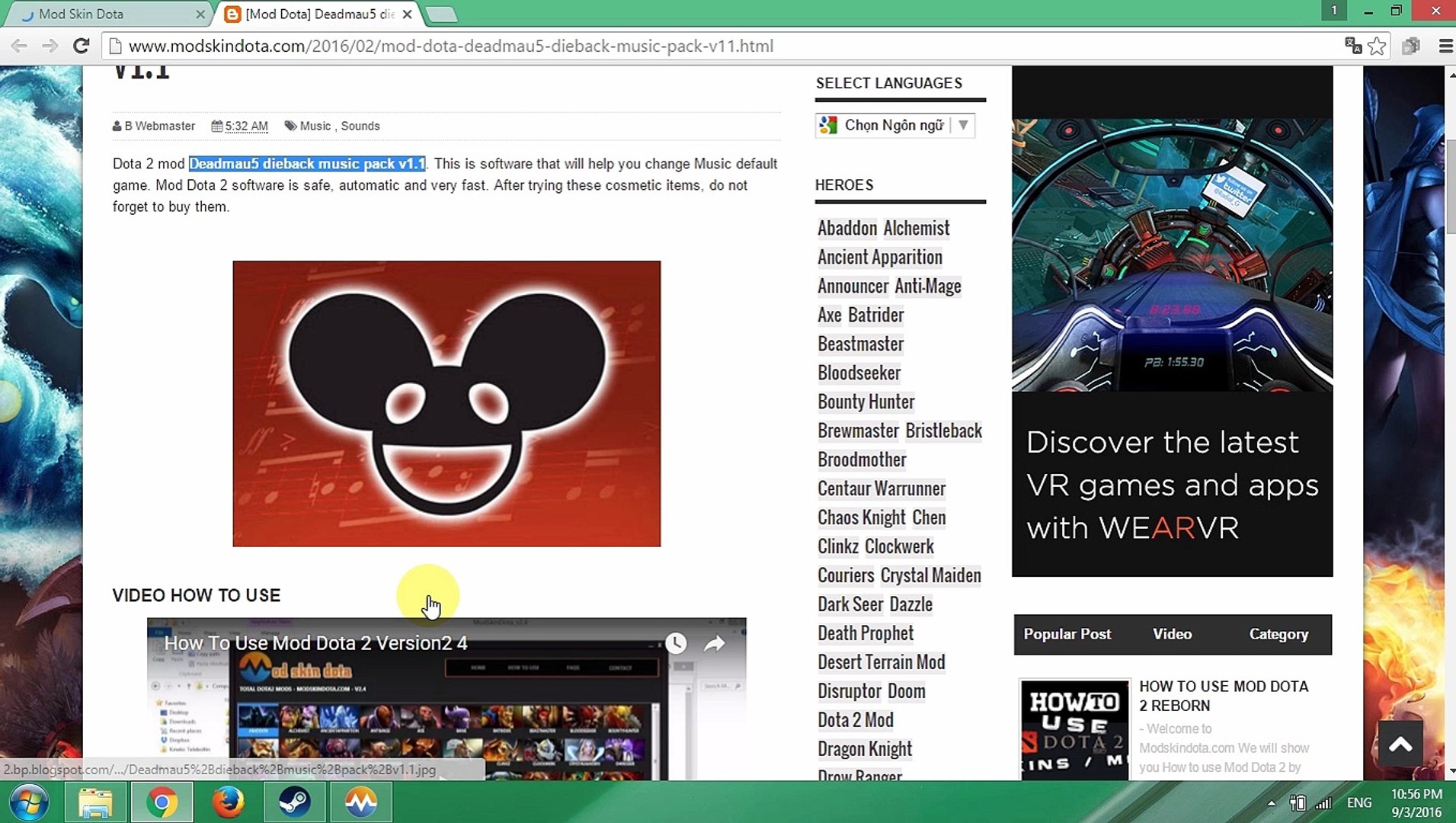Image resolution: width=1456 pixels, height=823 pixels.
Task: Launch Steam from the taskbar
Action: tap(294, 802)
